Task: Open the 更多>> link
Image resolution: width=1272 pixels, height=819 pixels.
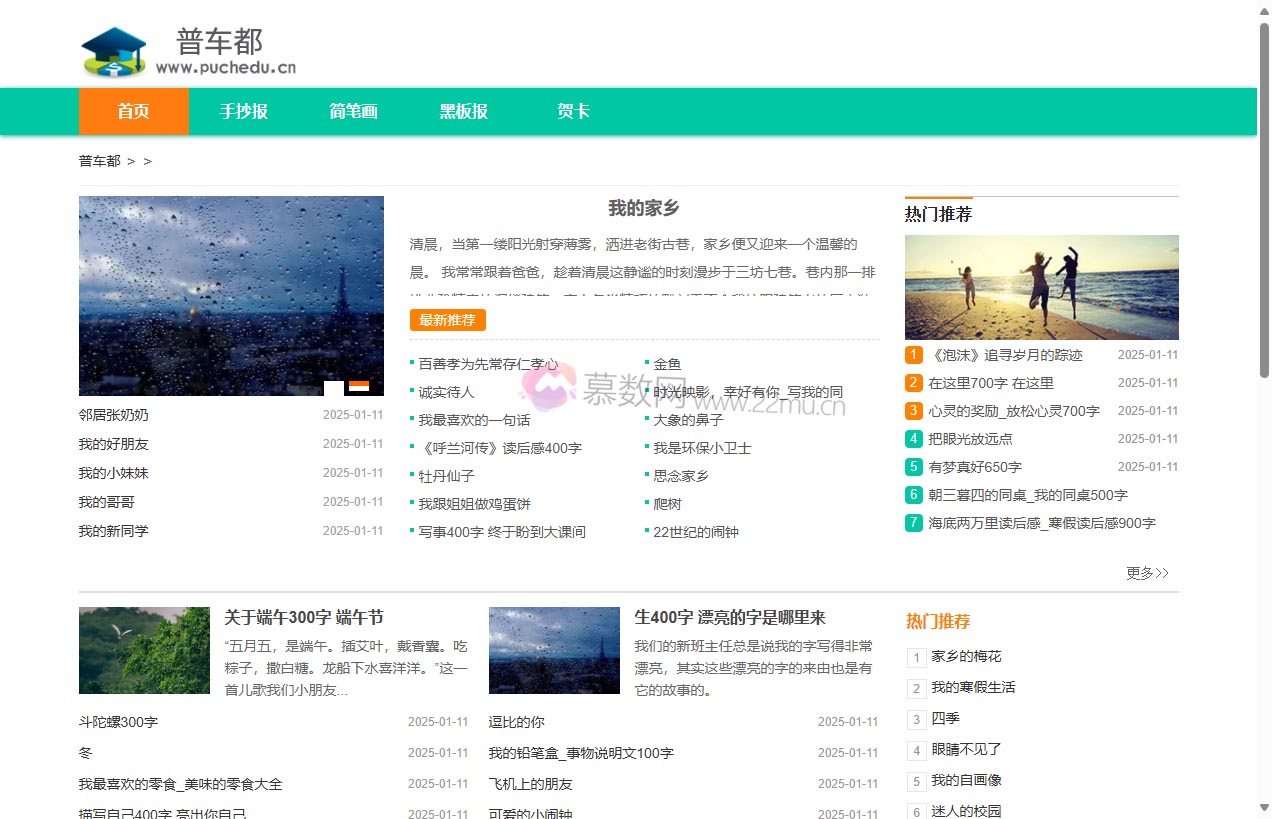Action: [1146, 573]
